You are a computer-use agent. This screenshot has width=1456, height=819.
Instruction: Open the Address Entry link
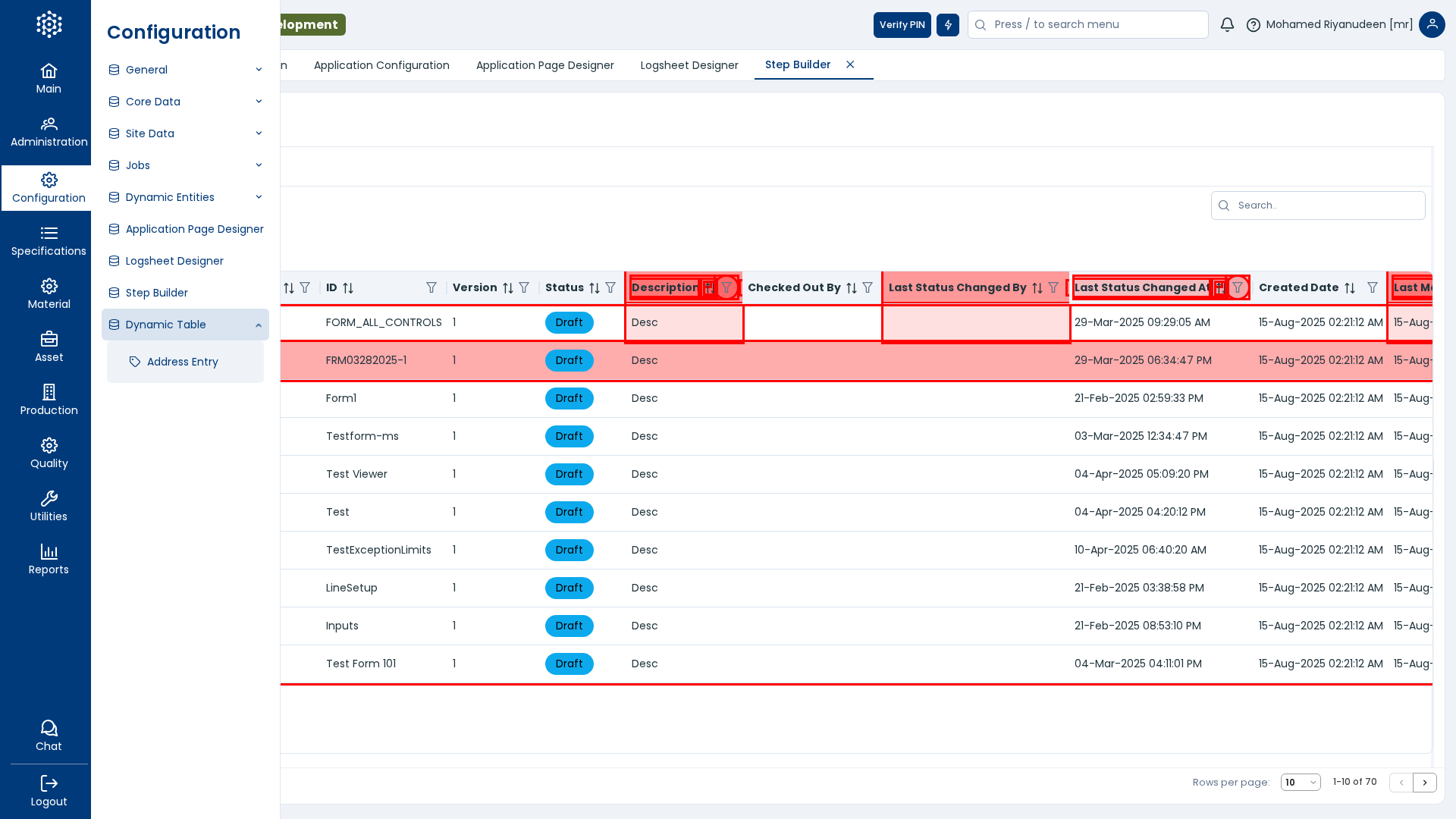click(x=182, y=362)
